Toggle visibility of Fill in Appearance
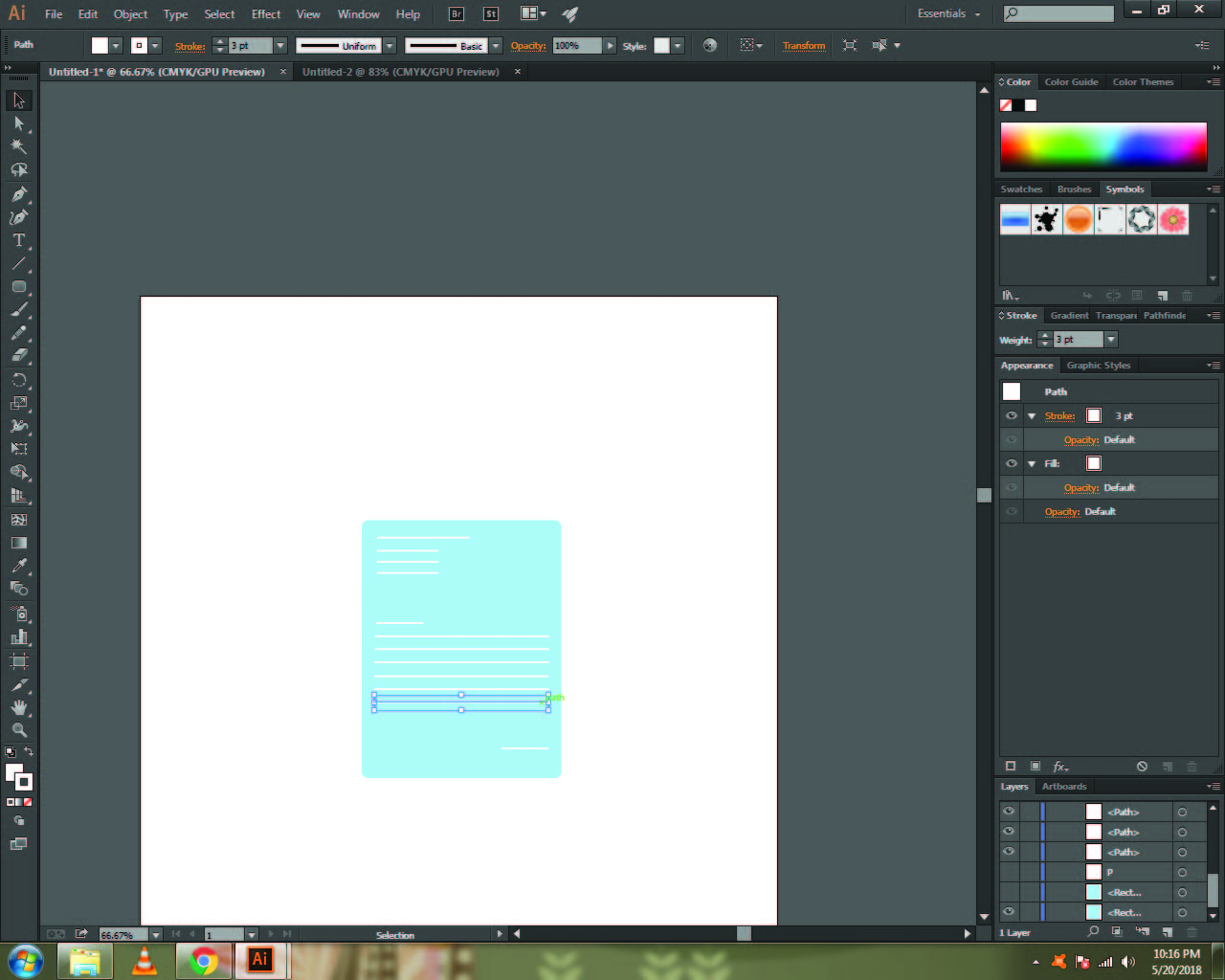Viewport: 1225px width, 980px height. (1012, 463)
